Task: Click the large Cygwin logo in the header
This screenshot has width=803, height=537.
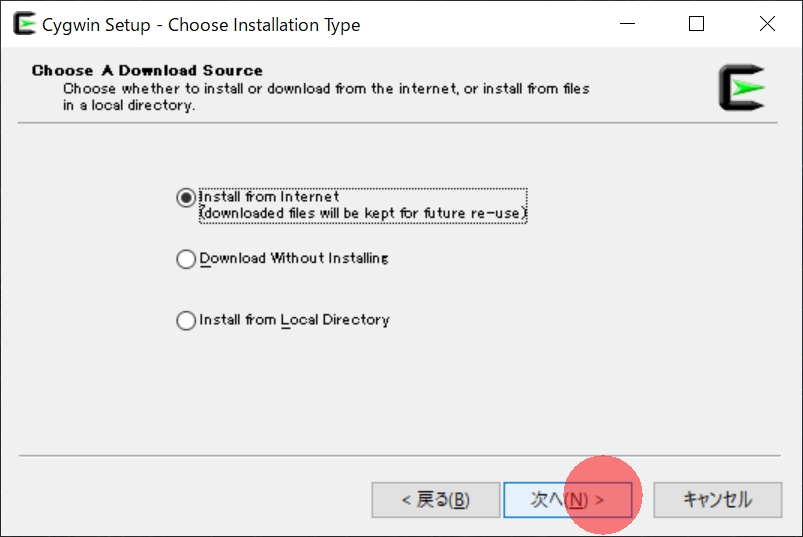Action: [x=742, y=88]
